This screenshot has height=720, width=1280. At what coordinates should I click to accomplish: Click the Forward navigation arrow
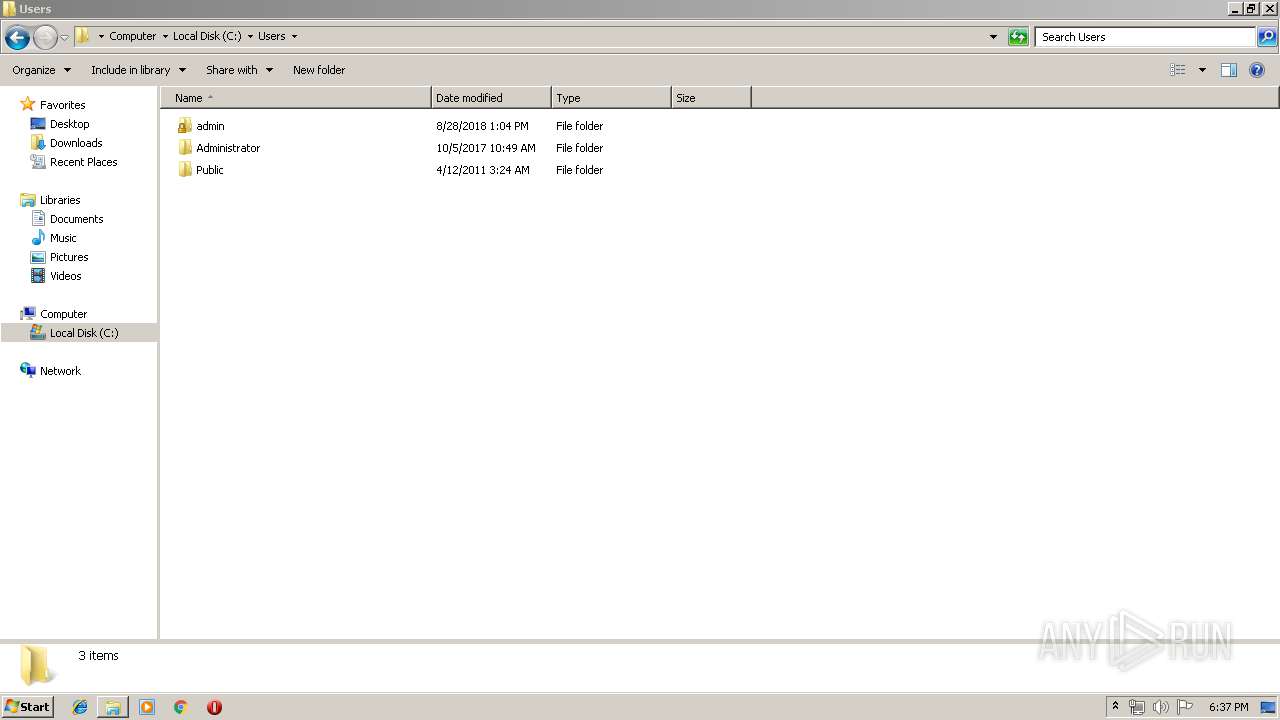[45, 38]
